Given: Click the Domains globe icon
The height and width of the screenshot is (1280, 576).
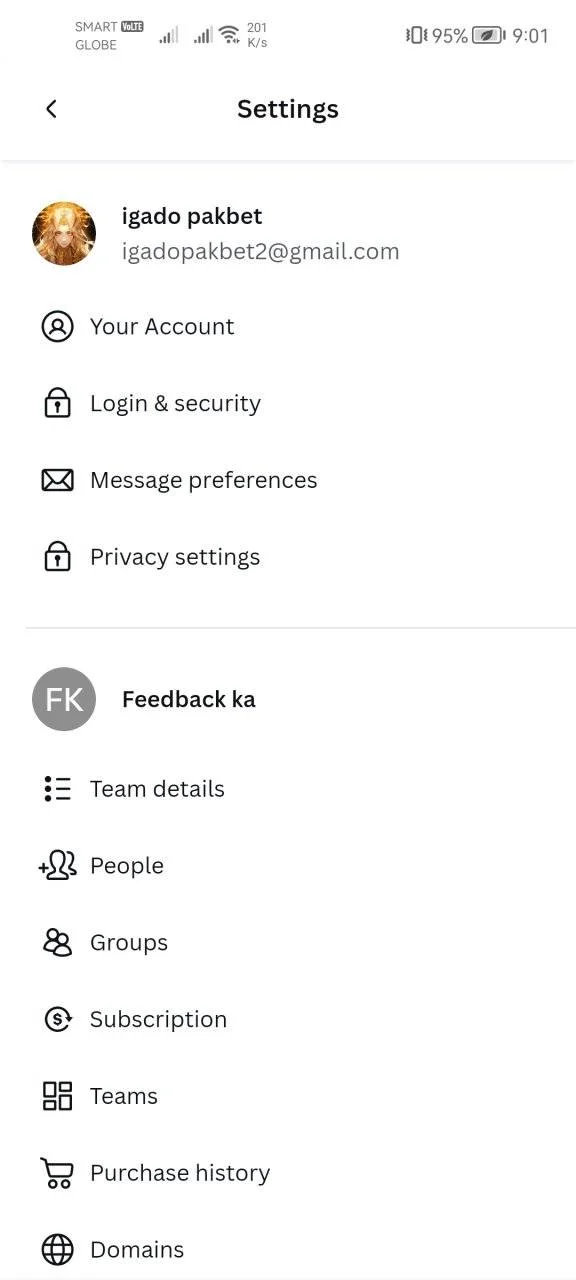Looking at the screenshot, I should [x=57, y=1250].
